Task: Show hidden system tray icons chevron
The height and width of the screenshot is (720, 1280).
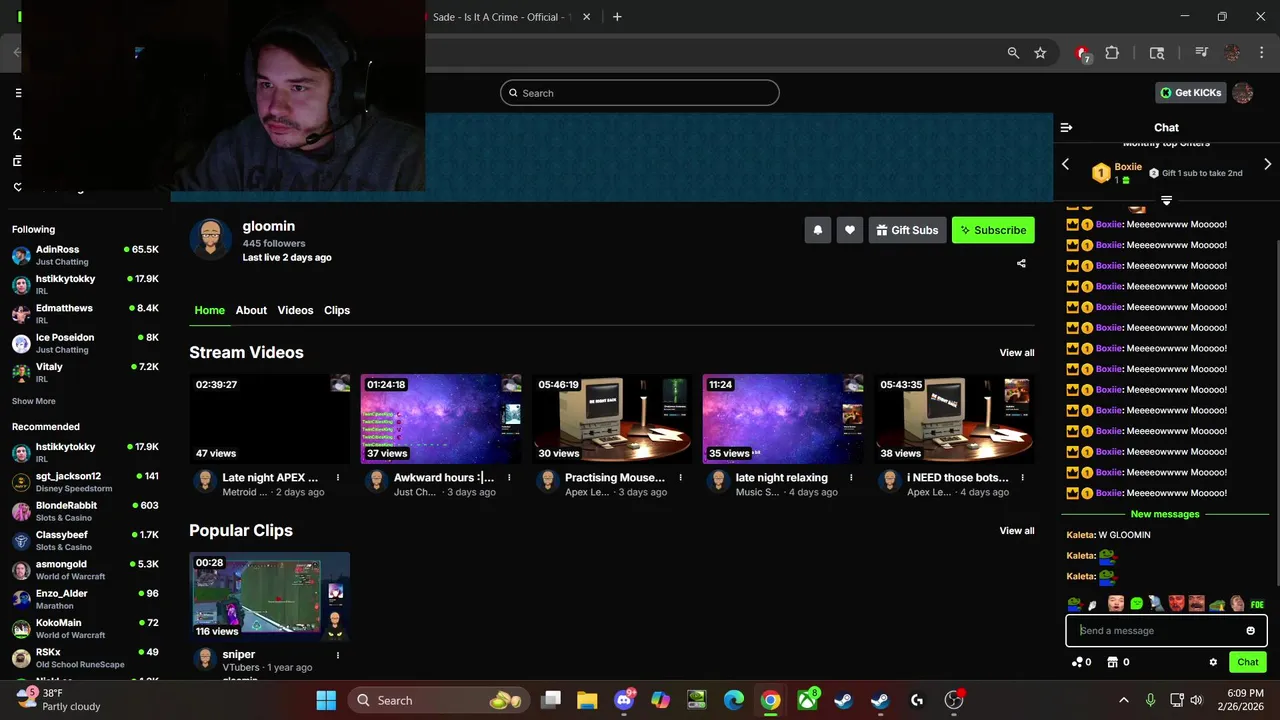Action: coord(1123,700)
